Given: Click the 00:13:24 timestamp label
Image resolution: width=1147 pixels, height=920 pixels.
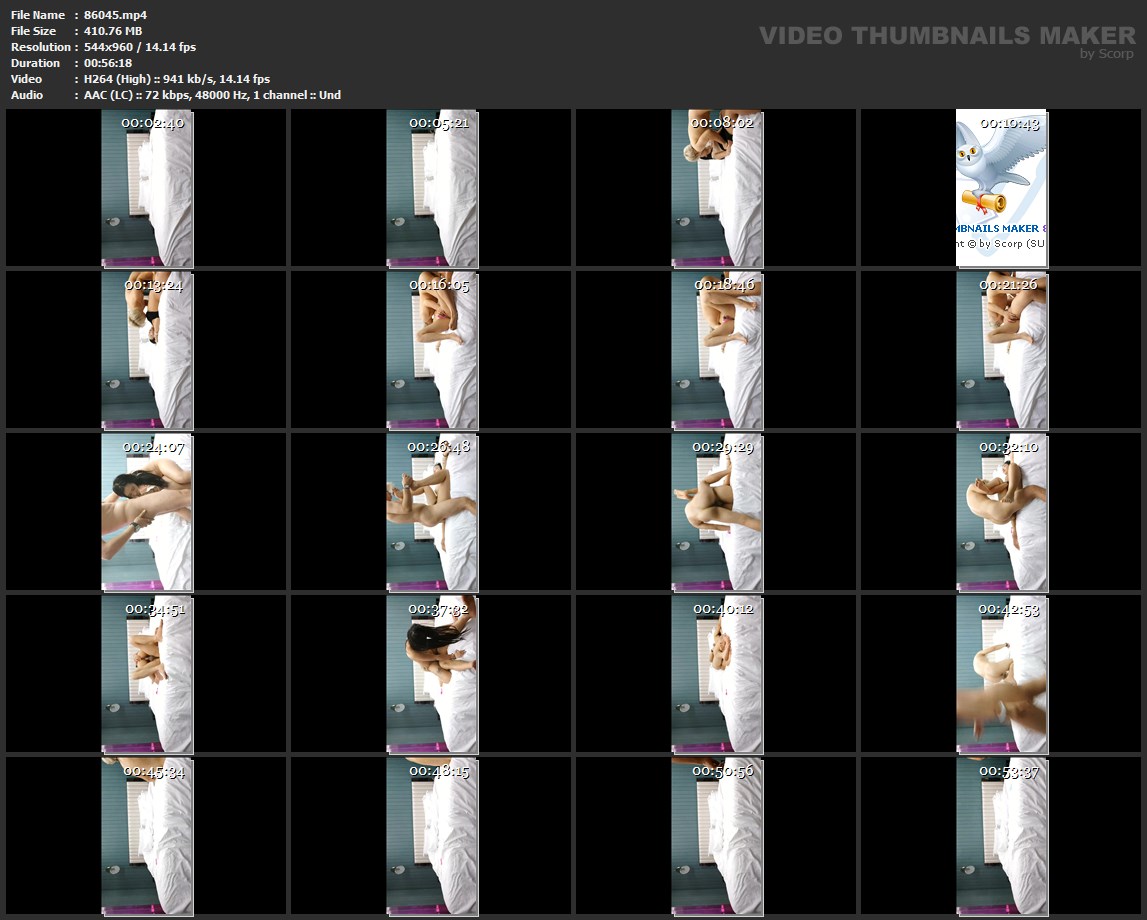Looking at the screenshot, I should point(153,285).
